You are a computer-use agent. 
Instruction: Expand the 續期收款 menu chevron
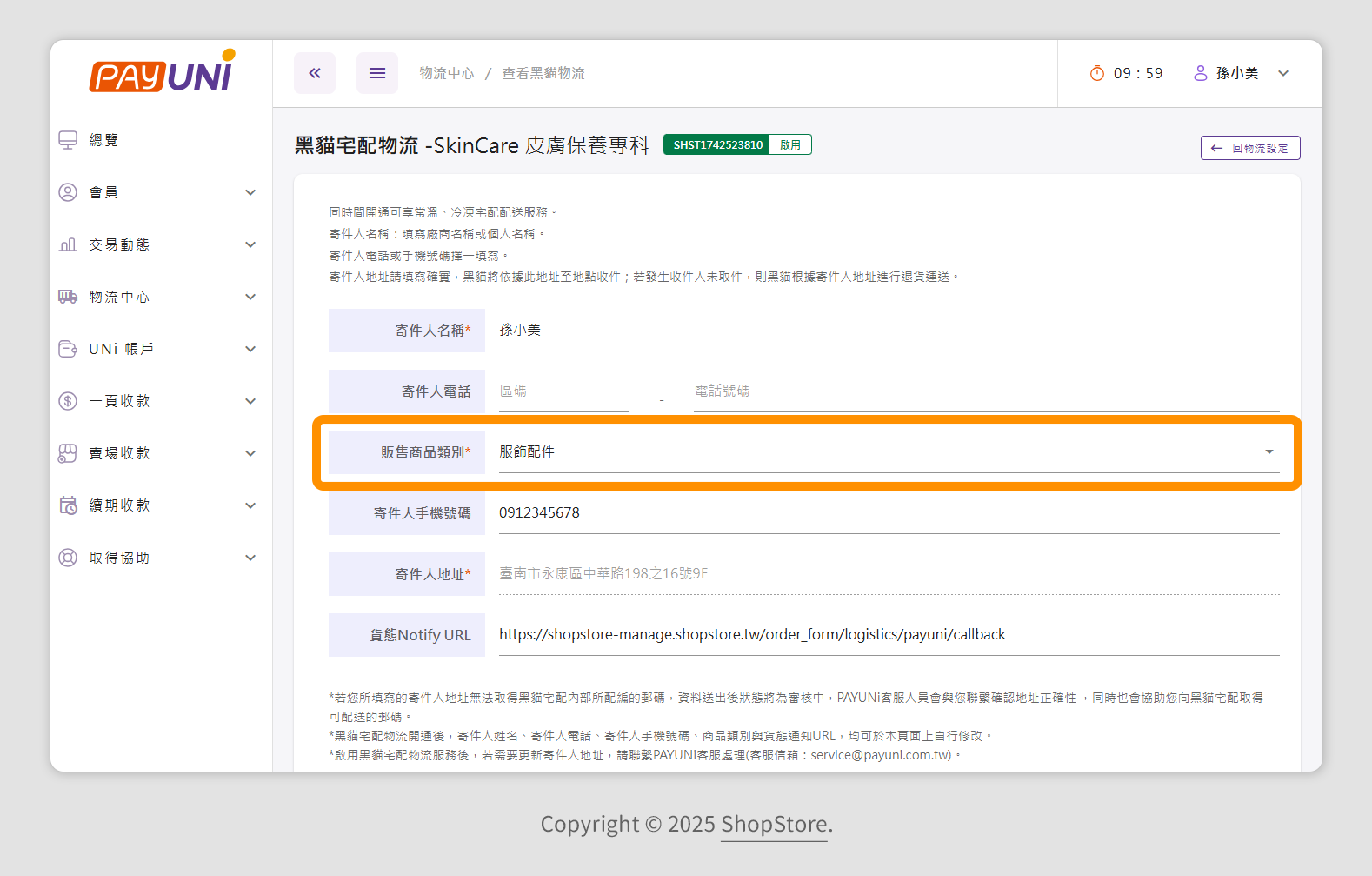coord(250,505)
